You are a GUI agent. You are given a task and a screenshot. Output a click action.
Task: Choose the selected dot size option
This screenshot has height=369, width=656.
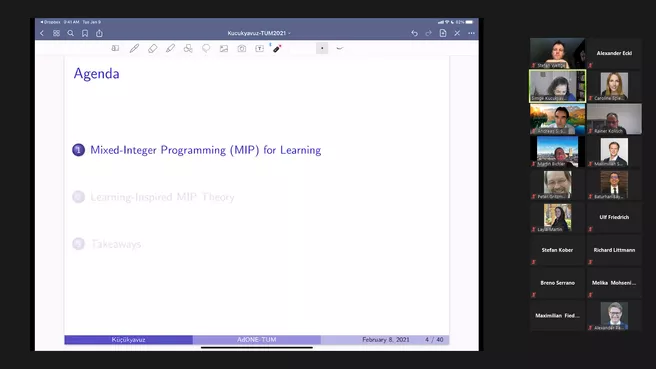(x=322, y=48)
